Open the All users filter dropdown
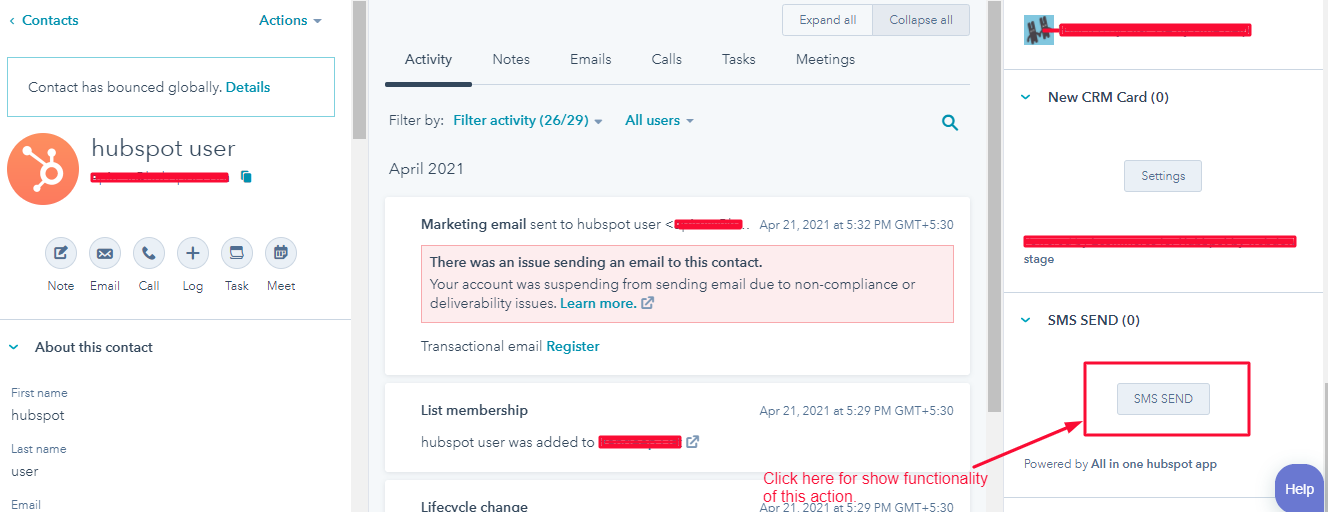This screenshot has height=512, width=1328. [x=659, y=120]
